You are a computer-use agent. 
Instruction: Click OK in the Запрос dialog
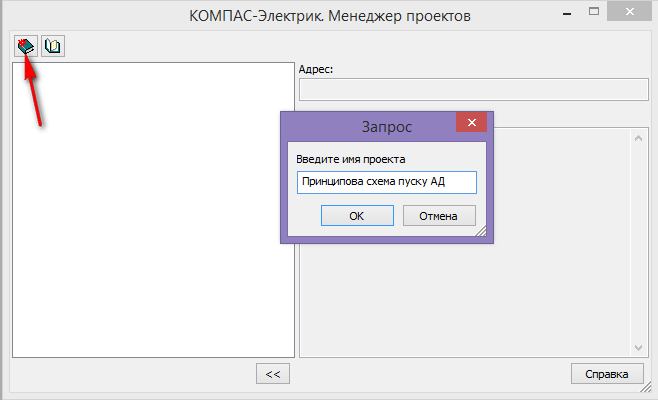point(357,216)
